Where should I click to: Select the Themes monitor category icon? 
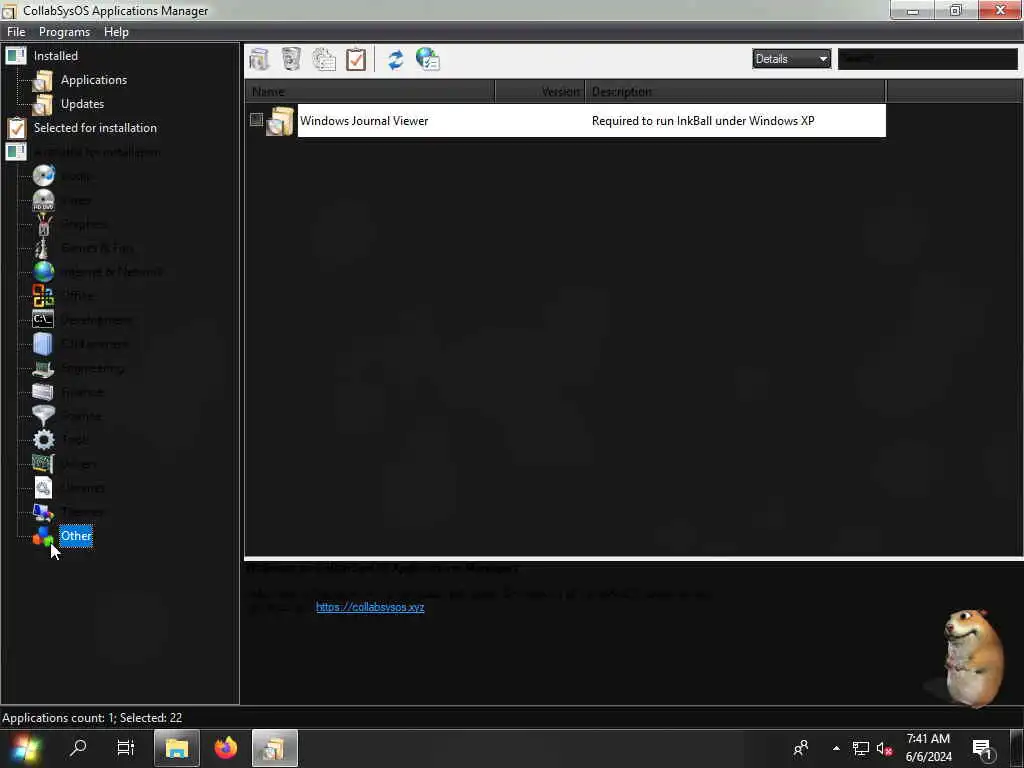tap(43, 512)
